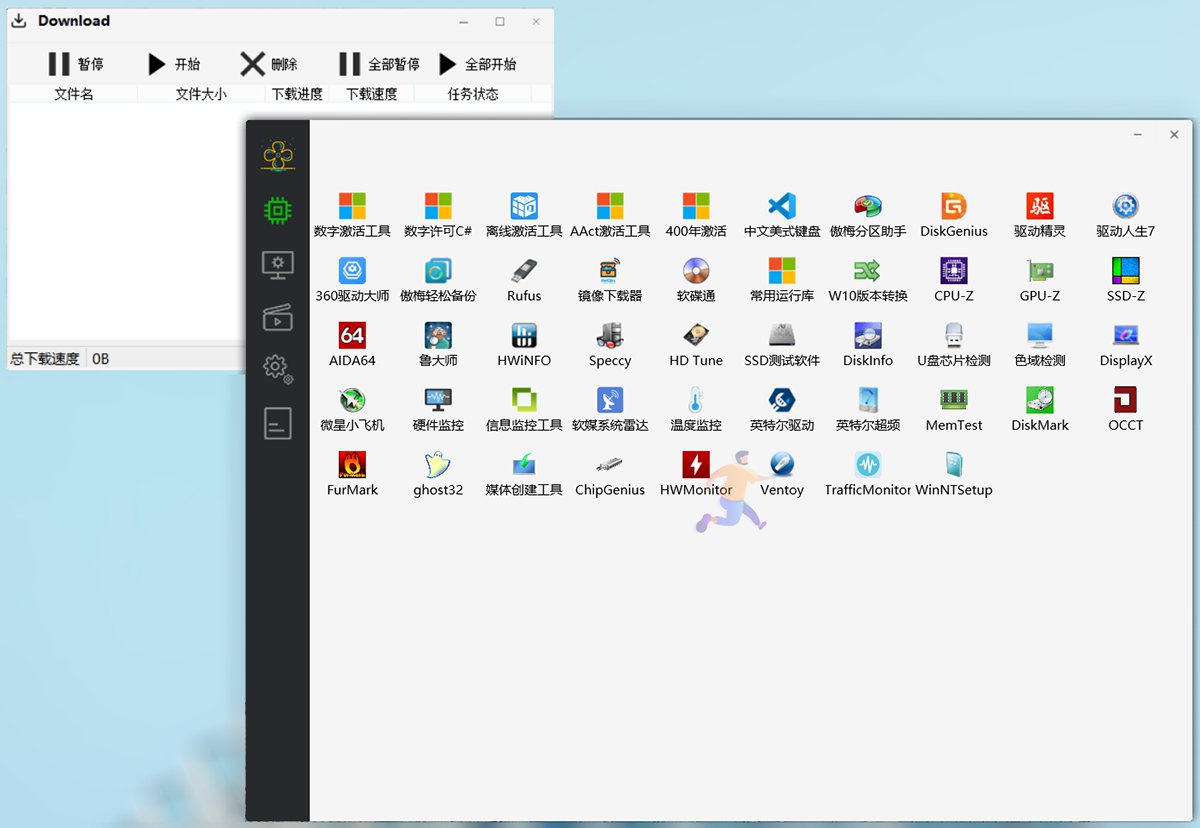Image resolution: width=1200 pixels, height=828 pixels.
Task: Open WinNTSetup
Action: (954, 475)
